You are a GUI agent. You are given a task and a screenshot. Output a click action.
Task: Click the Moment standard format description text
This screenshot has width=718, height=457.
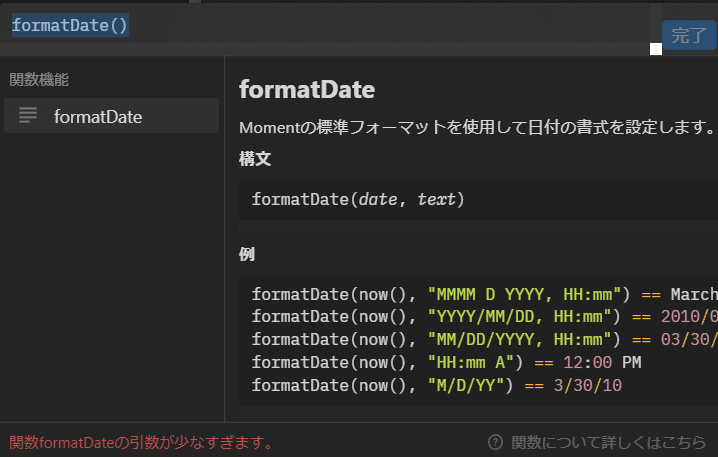click(x=476, y=127)
